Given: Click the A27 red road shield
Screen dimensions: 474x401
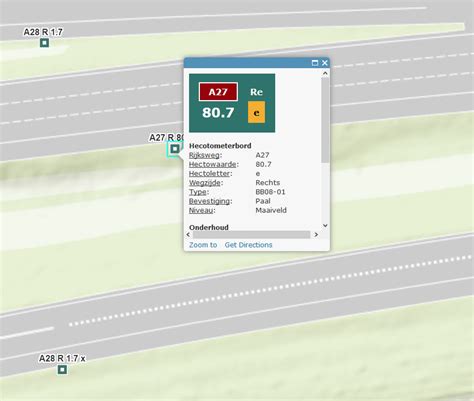Looking at the screenshot, I should (x=218, y=92).
